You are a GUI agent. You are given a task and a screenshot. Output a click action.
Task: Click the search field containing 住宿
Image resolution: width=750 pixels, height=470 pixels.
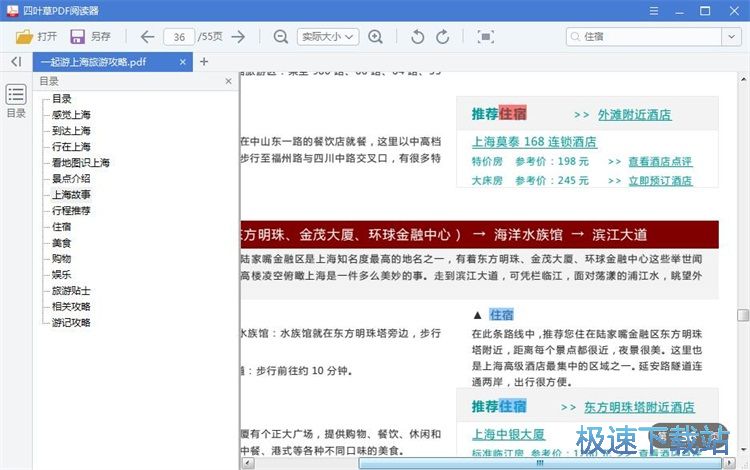(x=644, y=37)
